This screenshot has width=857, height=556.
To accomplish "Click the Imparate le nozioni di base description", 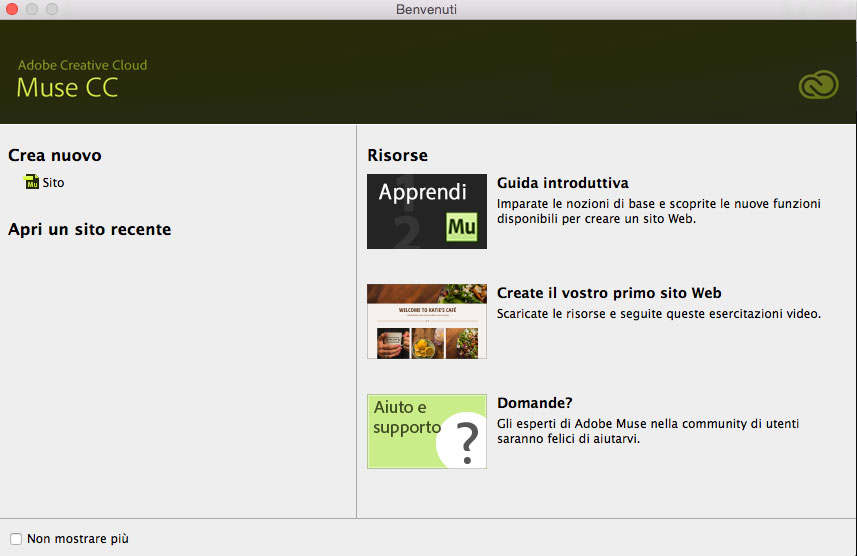I will click(659, 211).
